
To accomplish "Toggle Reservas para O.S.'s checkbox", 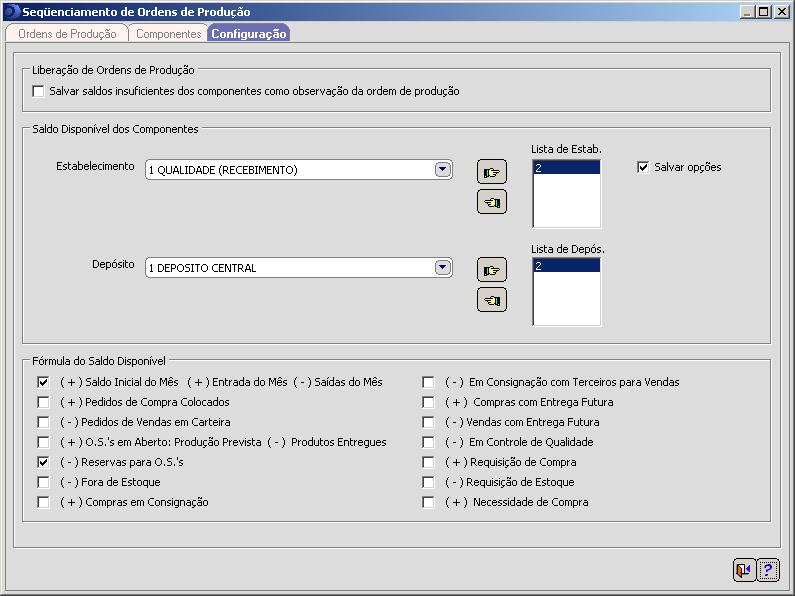I will [x=43, y=462].
